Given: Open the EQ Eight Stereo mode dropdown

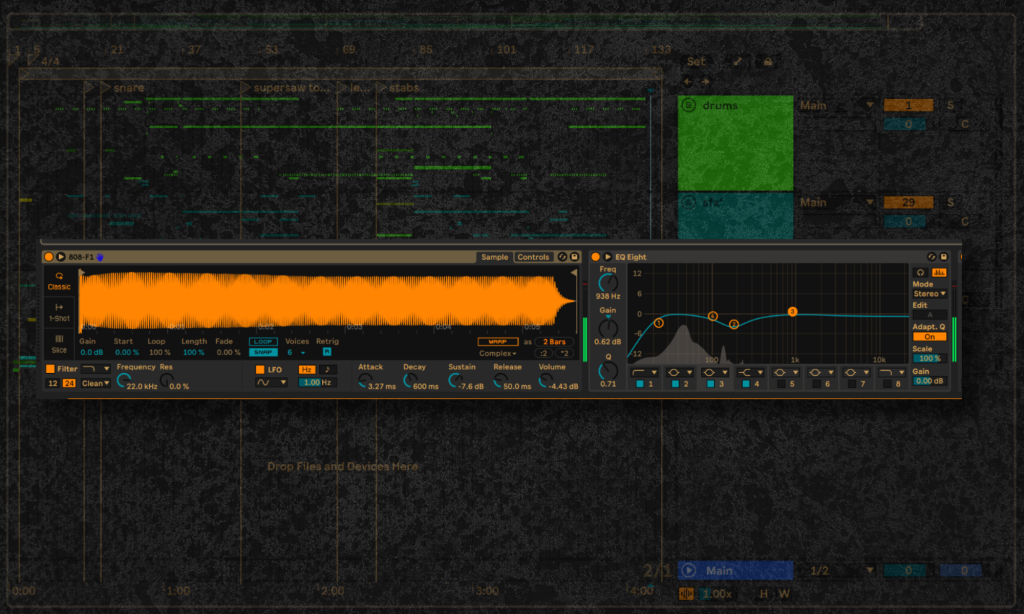Looking at the screenshot, I should point(929,294).
